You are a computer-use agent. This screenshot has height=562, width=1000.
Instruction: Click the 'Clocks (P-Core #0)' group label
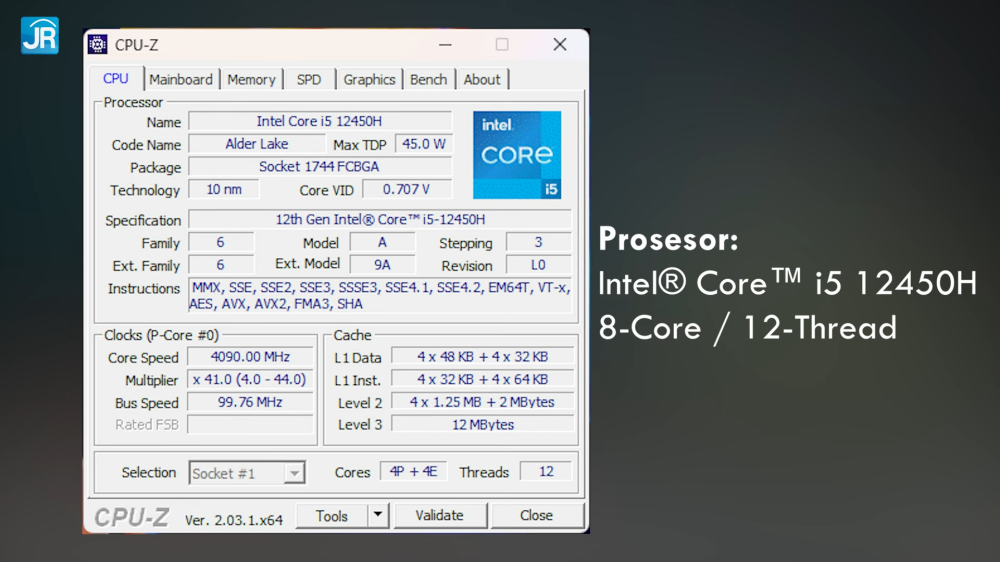click(x=161, y=335)
